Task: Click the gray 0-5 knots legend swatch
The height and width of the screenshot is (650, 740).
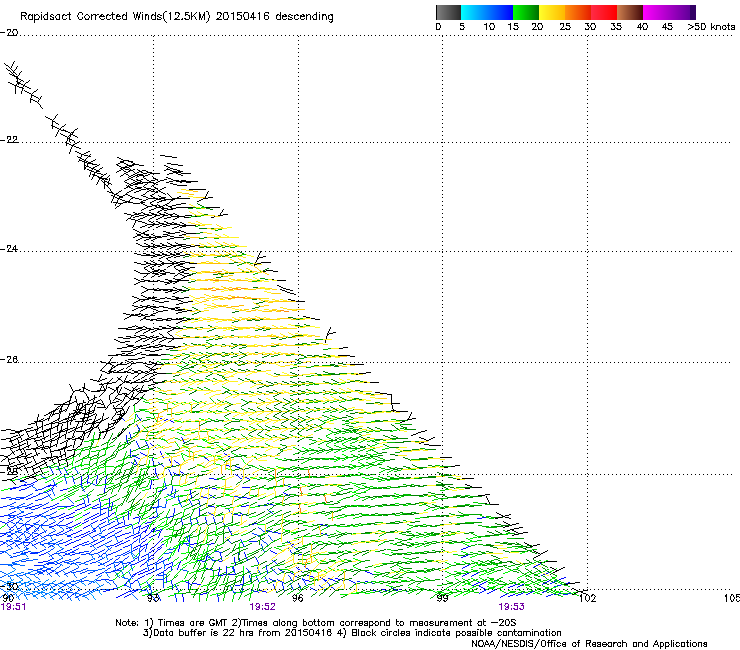Action: coord(448,12)
